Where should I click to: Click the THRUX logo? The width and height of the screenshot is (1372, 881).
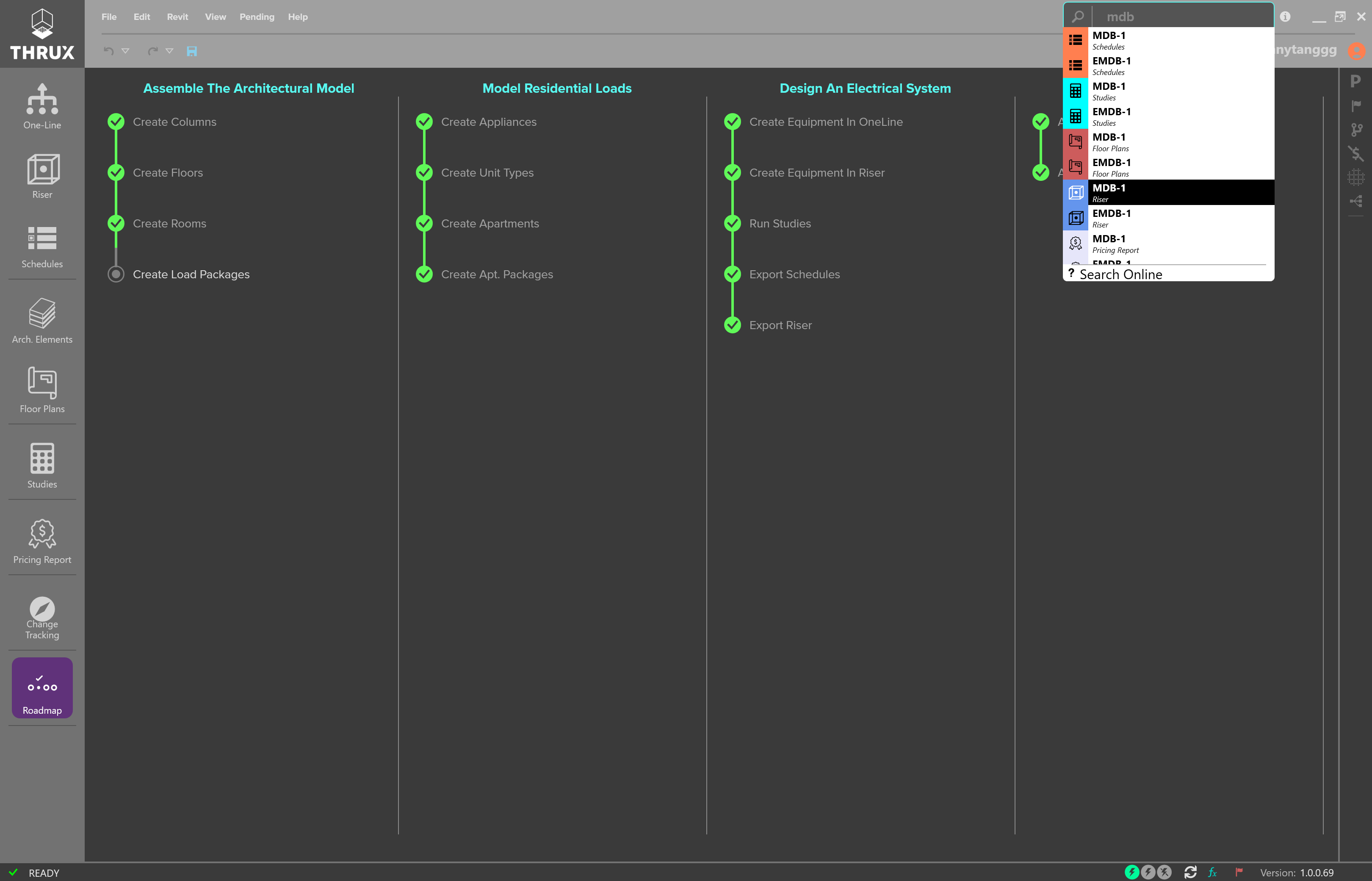42,34
